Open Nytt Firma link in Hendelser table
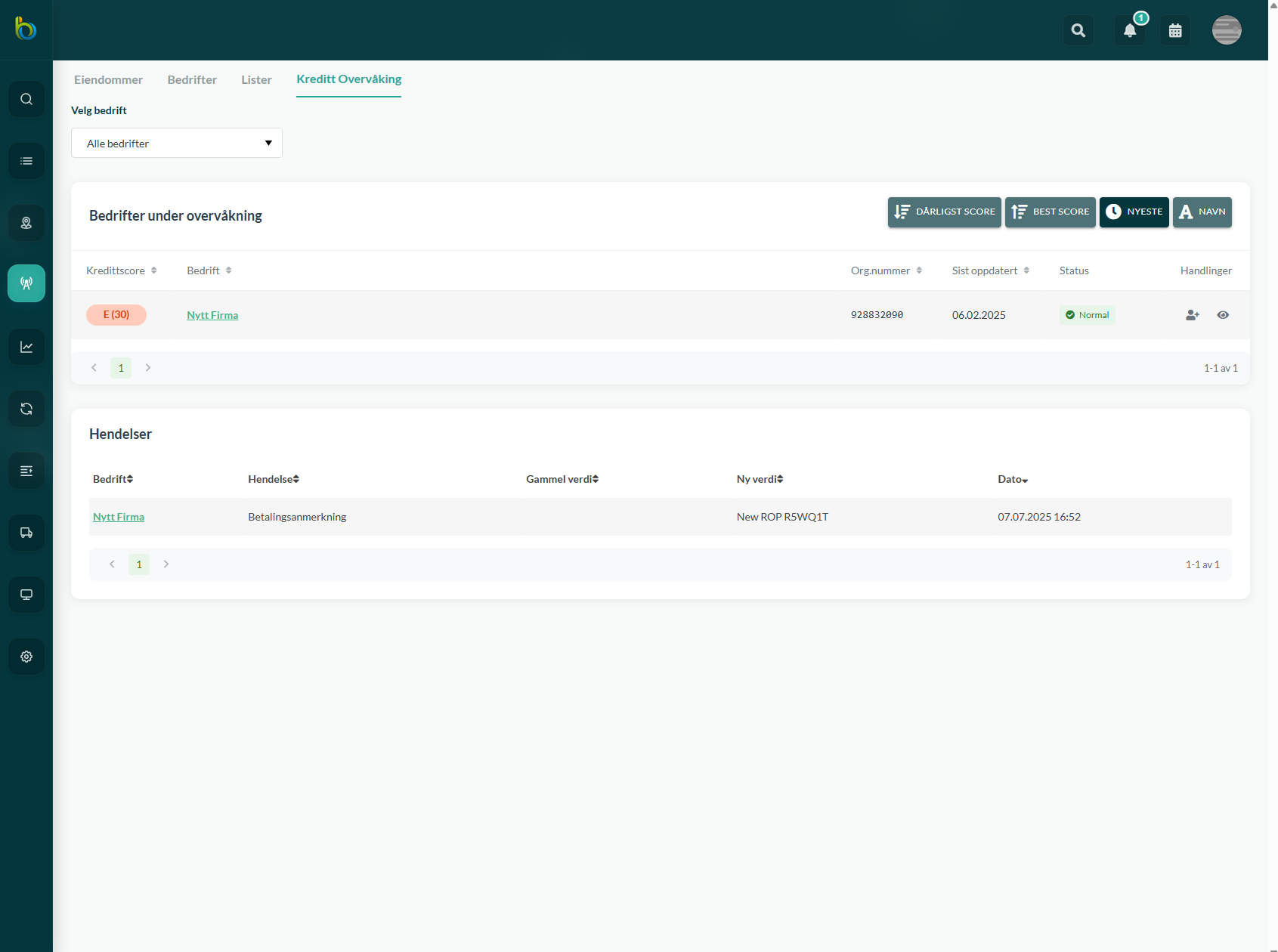Screen dimensions: 1278x952 tap(119, 517)
